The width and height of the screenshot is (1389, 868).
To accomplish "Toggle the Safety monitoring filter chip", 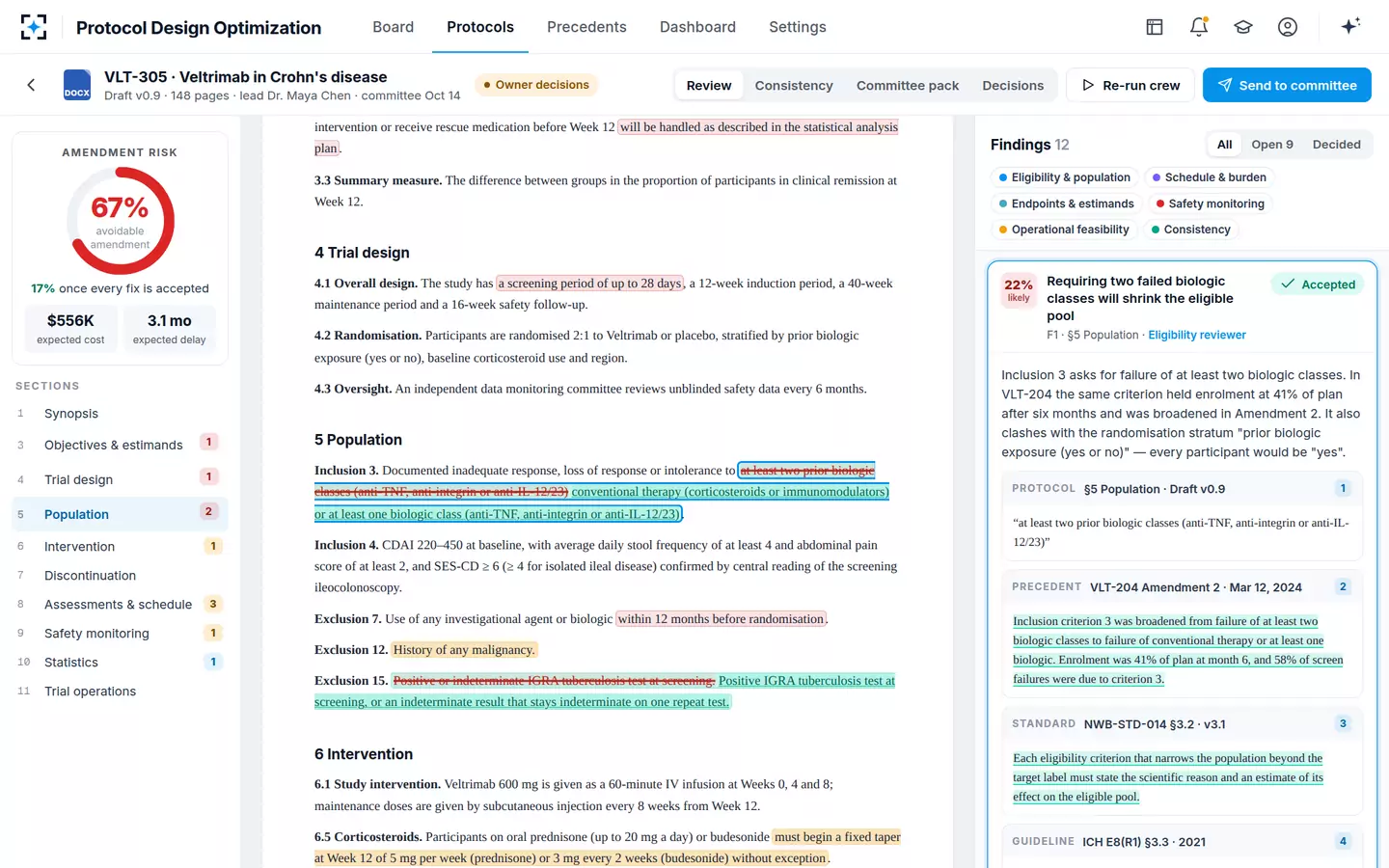I will [1211, 203].
